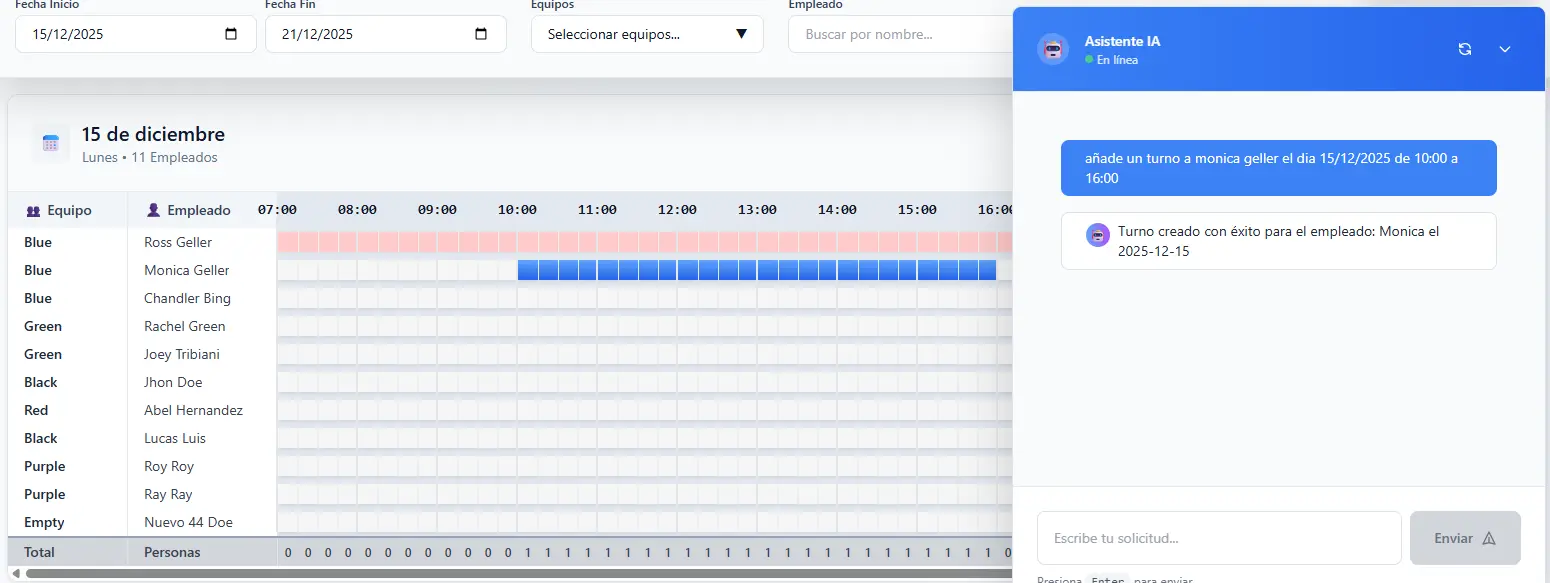1550x583 pixels.
Task: Click the Equipo column header
Action: (68, 210)
